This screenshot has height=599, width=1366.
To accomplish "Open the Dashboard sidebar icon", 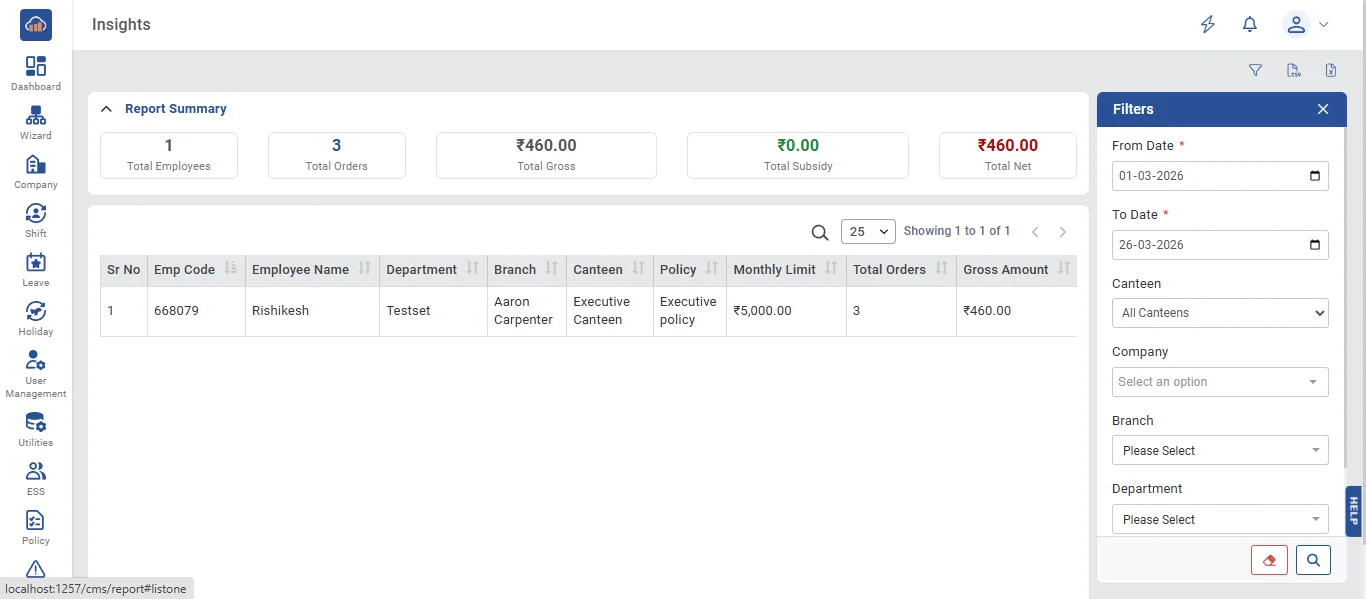I will click(36, 74).
